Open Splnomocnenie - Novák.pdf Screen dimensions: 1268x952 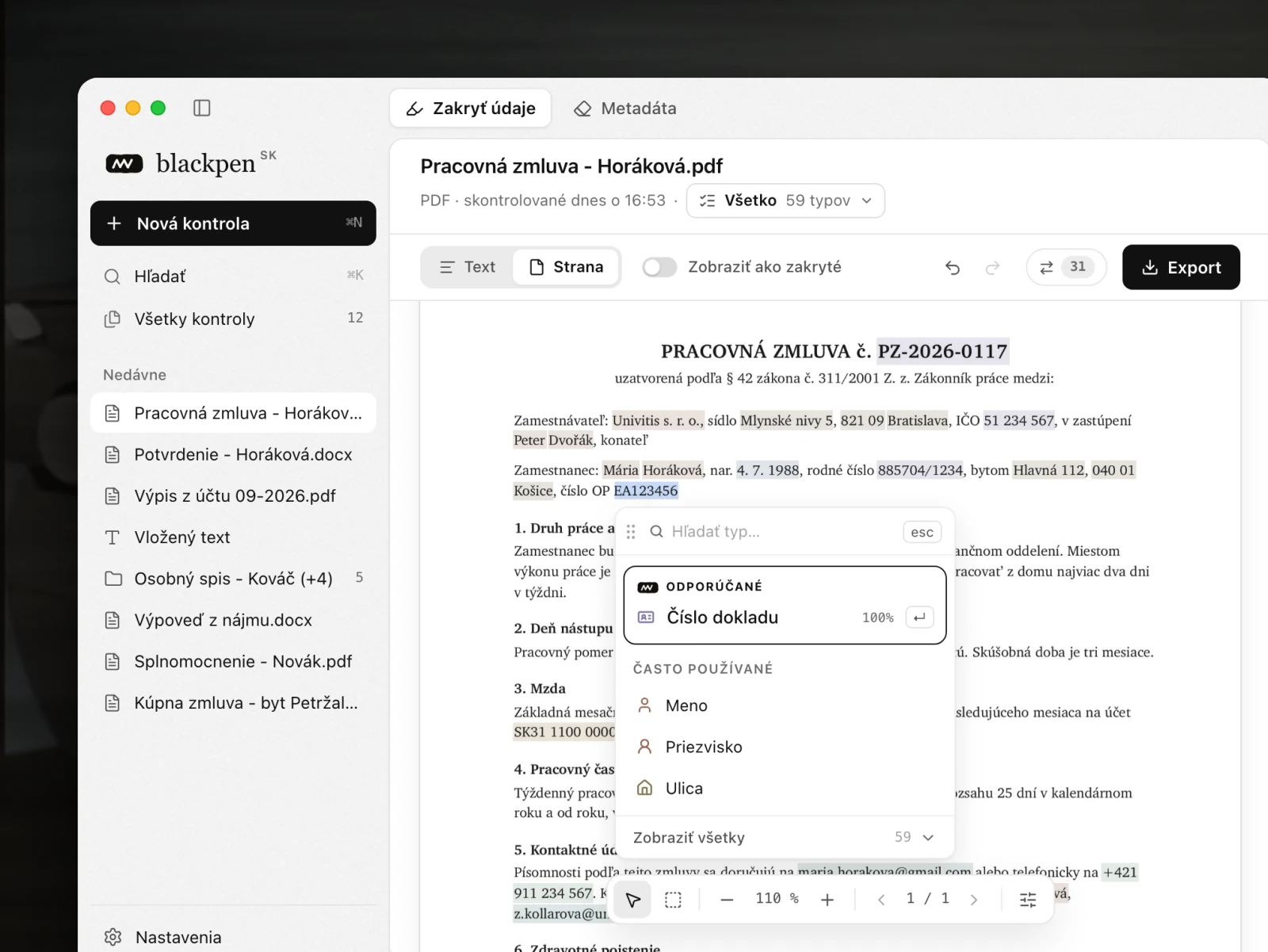(x=233, y=661)
